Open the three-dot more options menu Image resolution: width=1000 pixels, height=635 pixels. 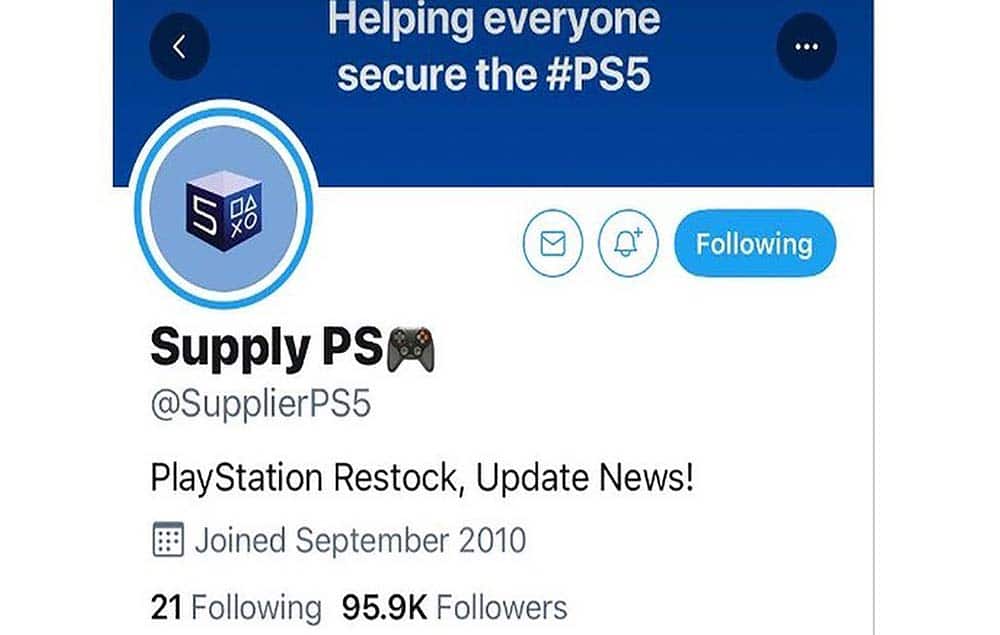[807, 47]
